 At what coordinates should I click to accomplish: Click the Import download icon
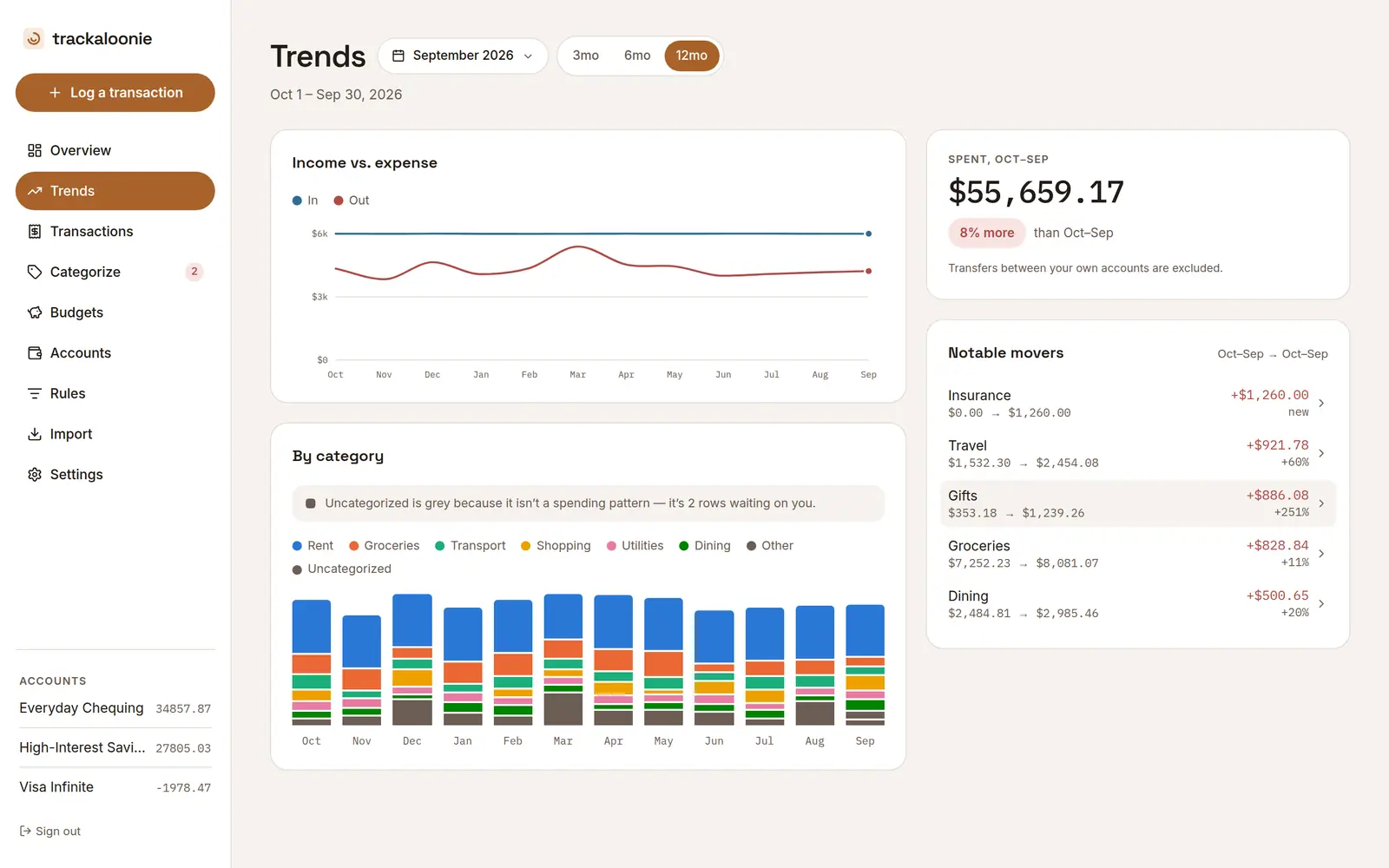tap(35, 434)
